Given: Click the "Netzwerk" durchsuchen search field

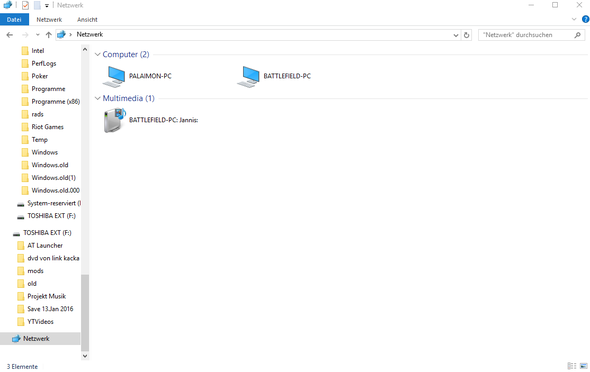Looking at the screenshot, I should point(527,35).
